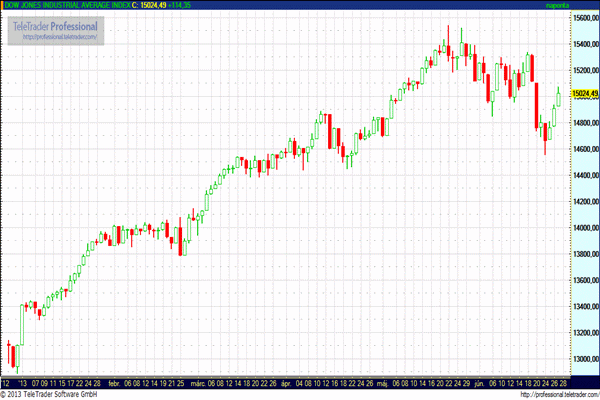
Task: Click the last green candle at chart's right edge
Action: point(558,95)
